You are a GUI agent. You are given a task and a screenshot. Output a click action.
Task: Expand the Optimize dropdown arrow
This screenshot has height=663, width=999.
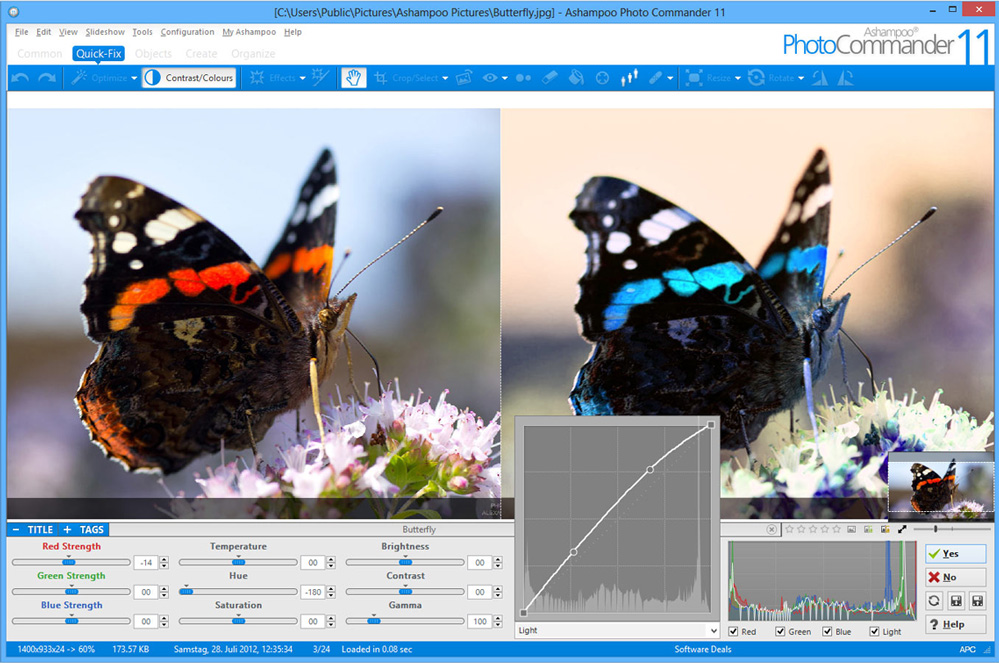(134, 78)
